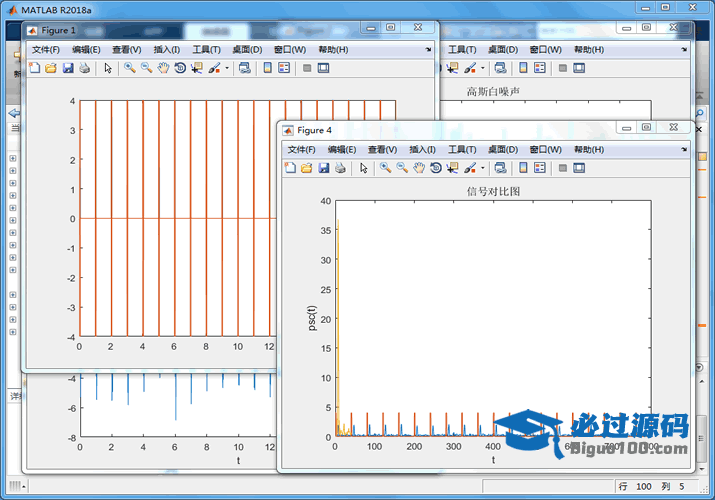Enable Data Cursor tool in Figure 4
This screenshot has height=500, width=715.
coord(452,168)
